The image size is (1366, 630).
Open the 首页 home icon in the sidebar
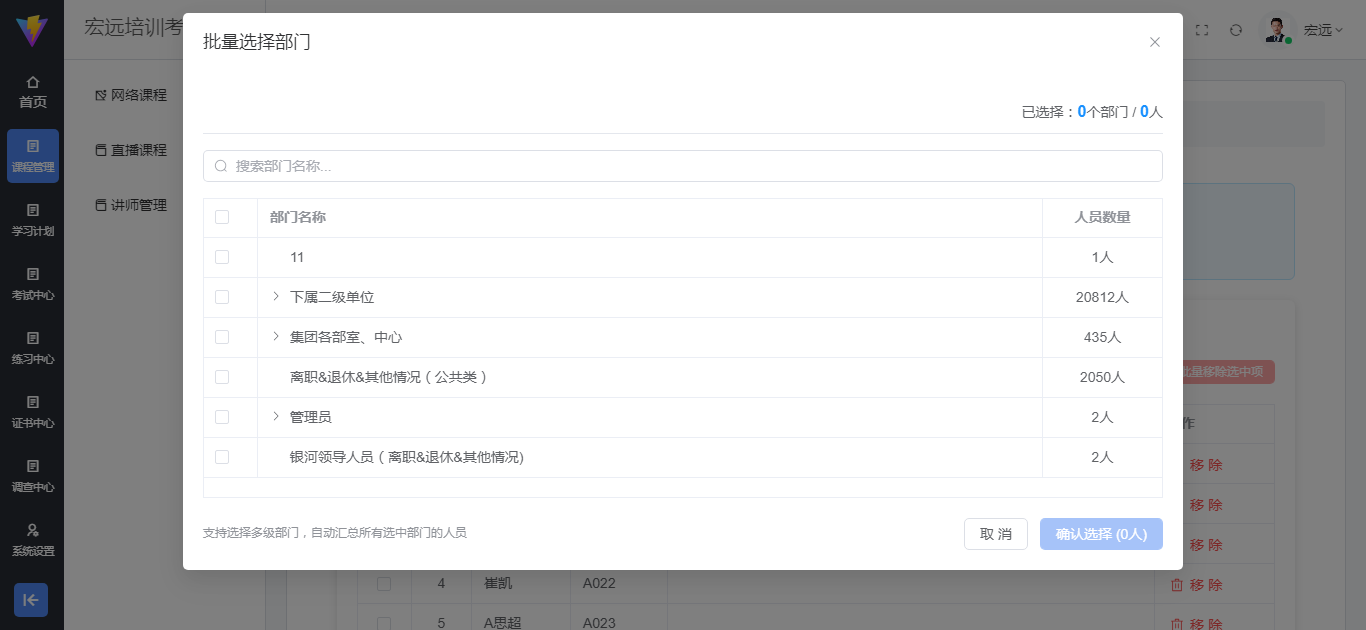[32, 90]
